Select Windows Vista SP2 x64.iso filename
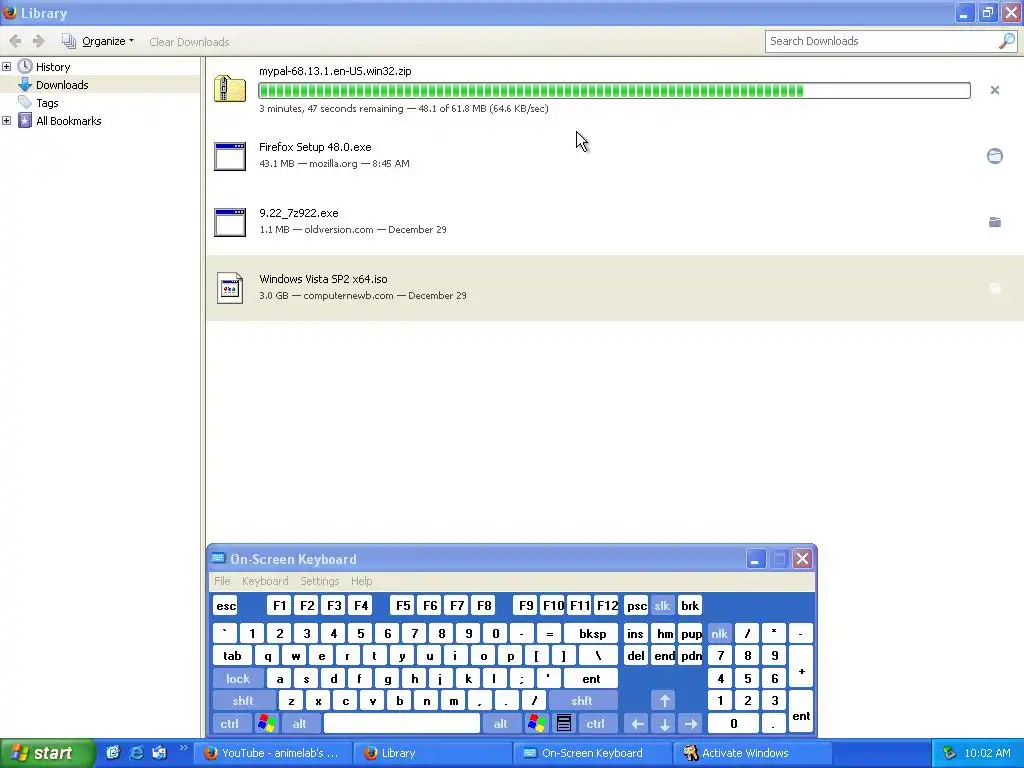Viewport: 1024px width, 768px height. (323, 279)
